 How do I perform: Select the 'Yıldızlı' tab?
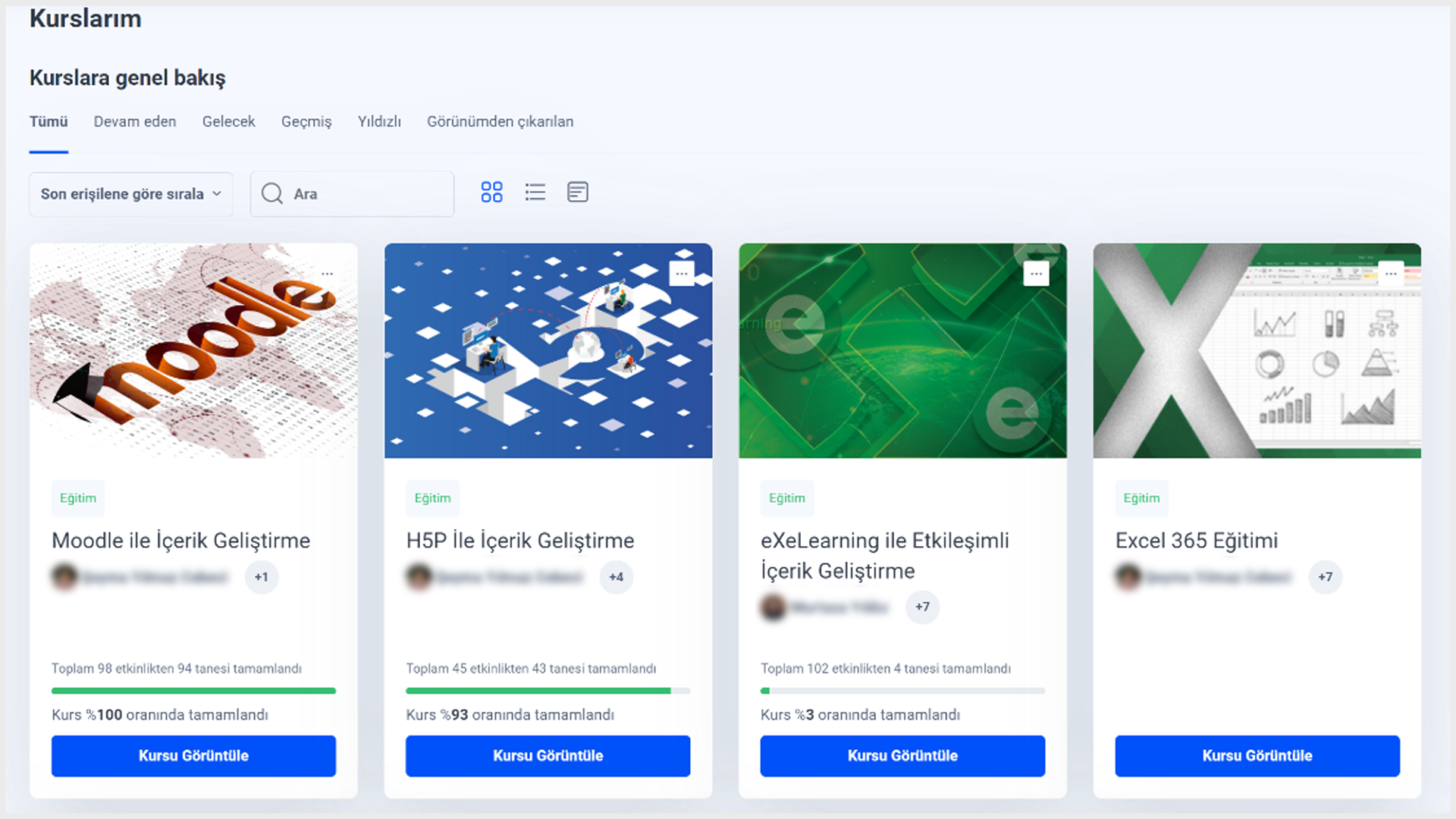point(379,122)
